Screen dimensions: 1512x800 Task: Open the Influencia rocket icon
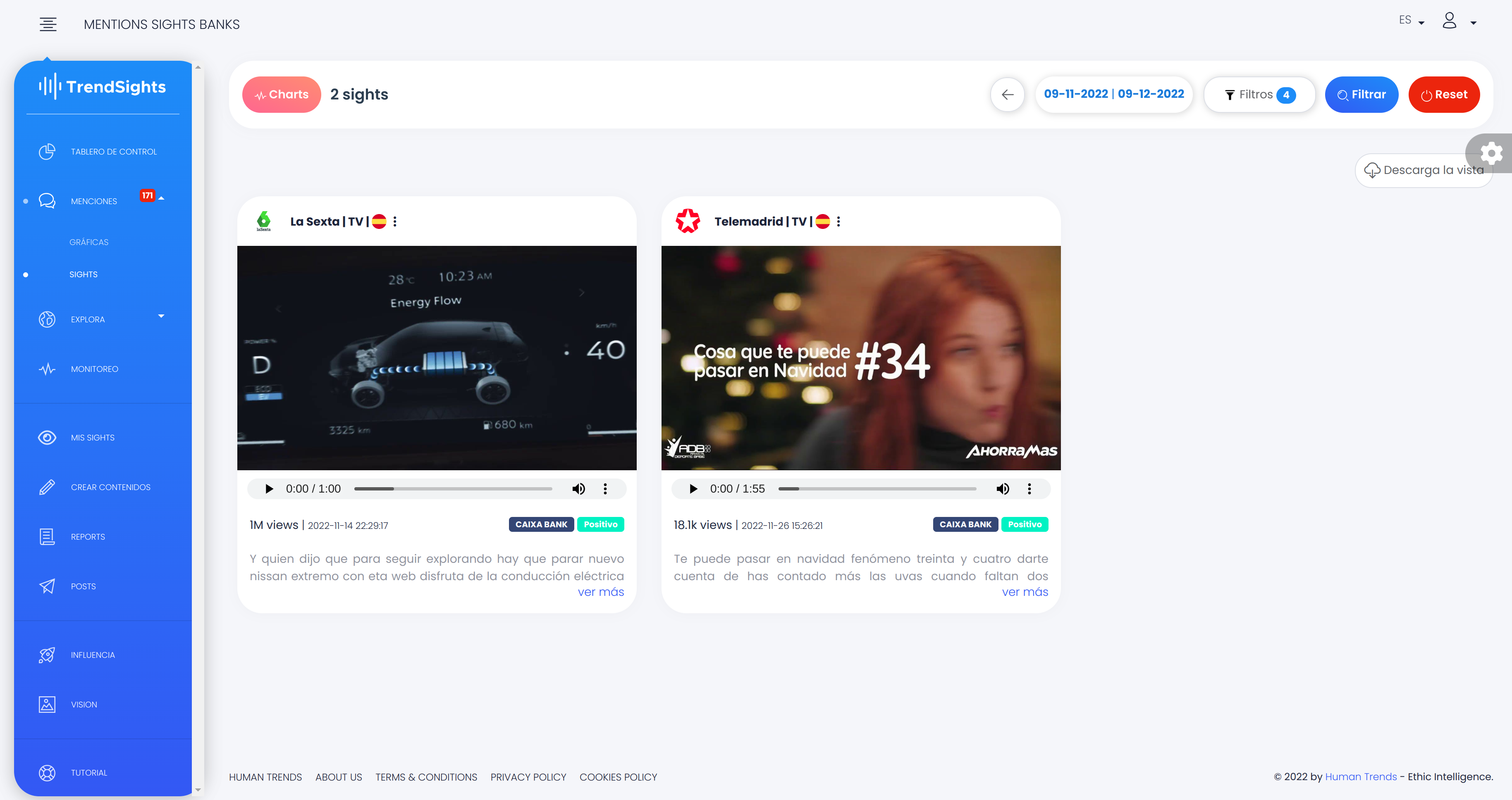(47, 655)
